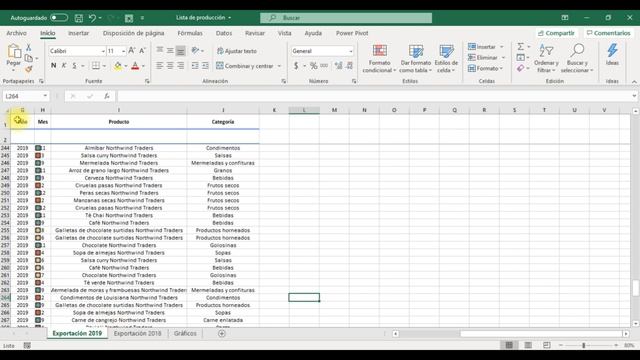Open Dar formato como tabla

416,59
